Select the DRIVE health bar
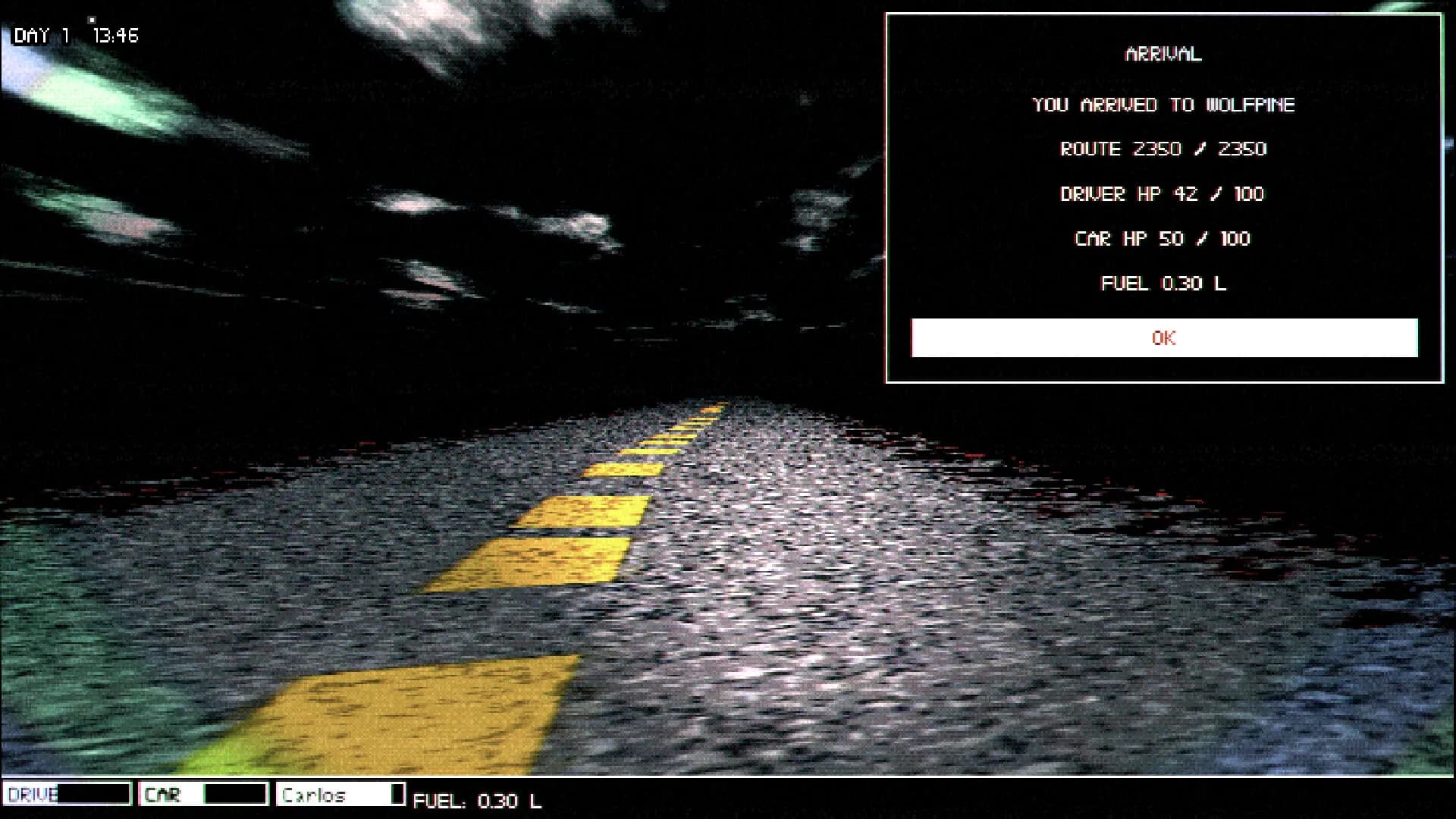This screenshot has width=1456, height=819. [67, 794]
